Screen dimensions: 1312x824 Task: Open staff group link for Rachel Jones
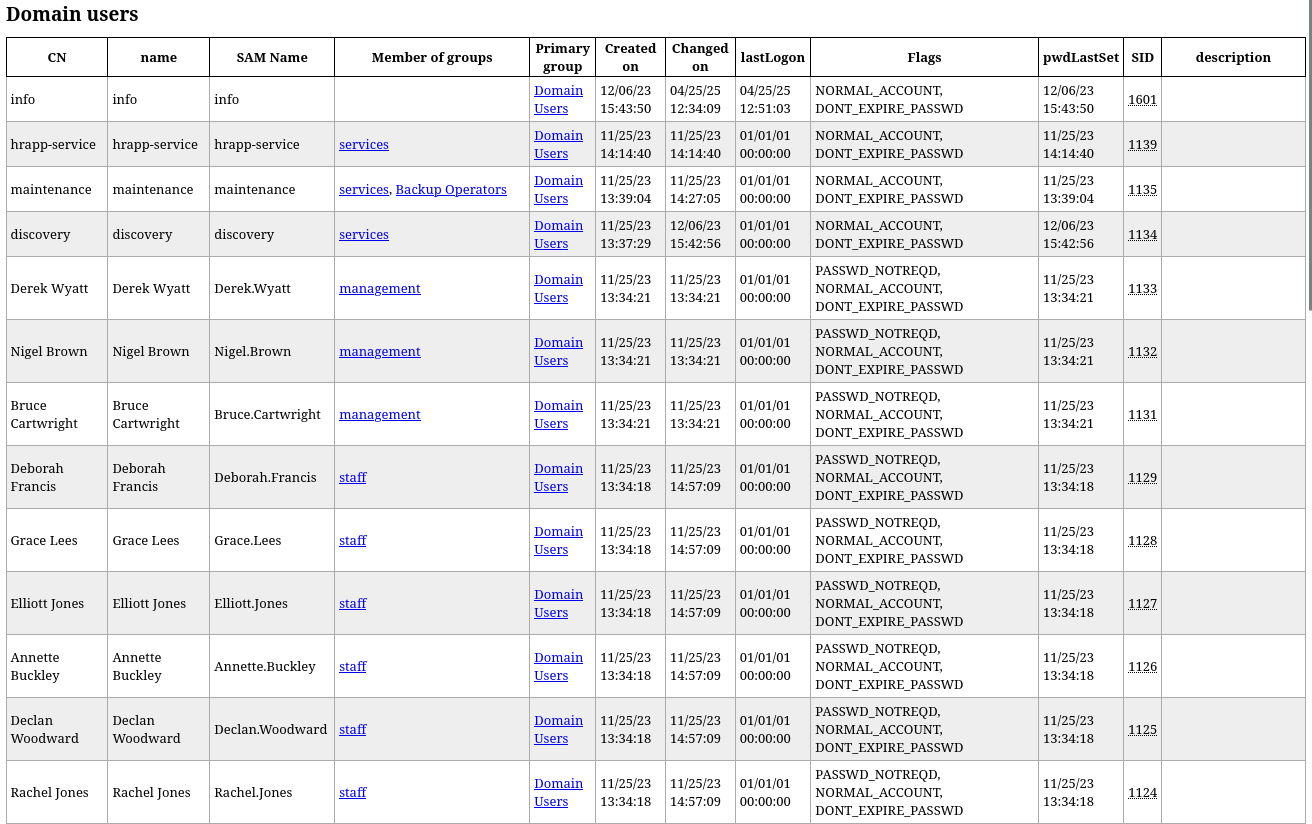pos(353,792)
